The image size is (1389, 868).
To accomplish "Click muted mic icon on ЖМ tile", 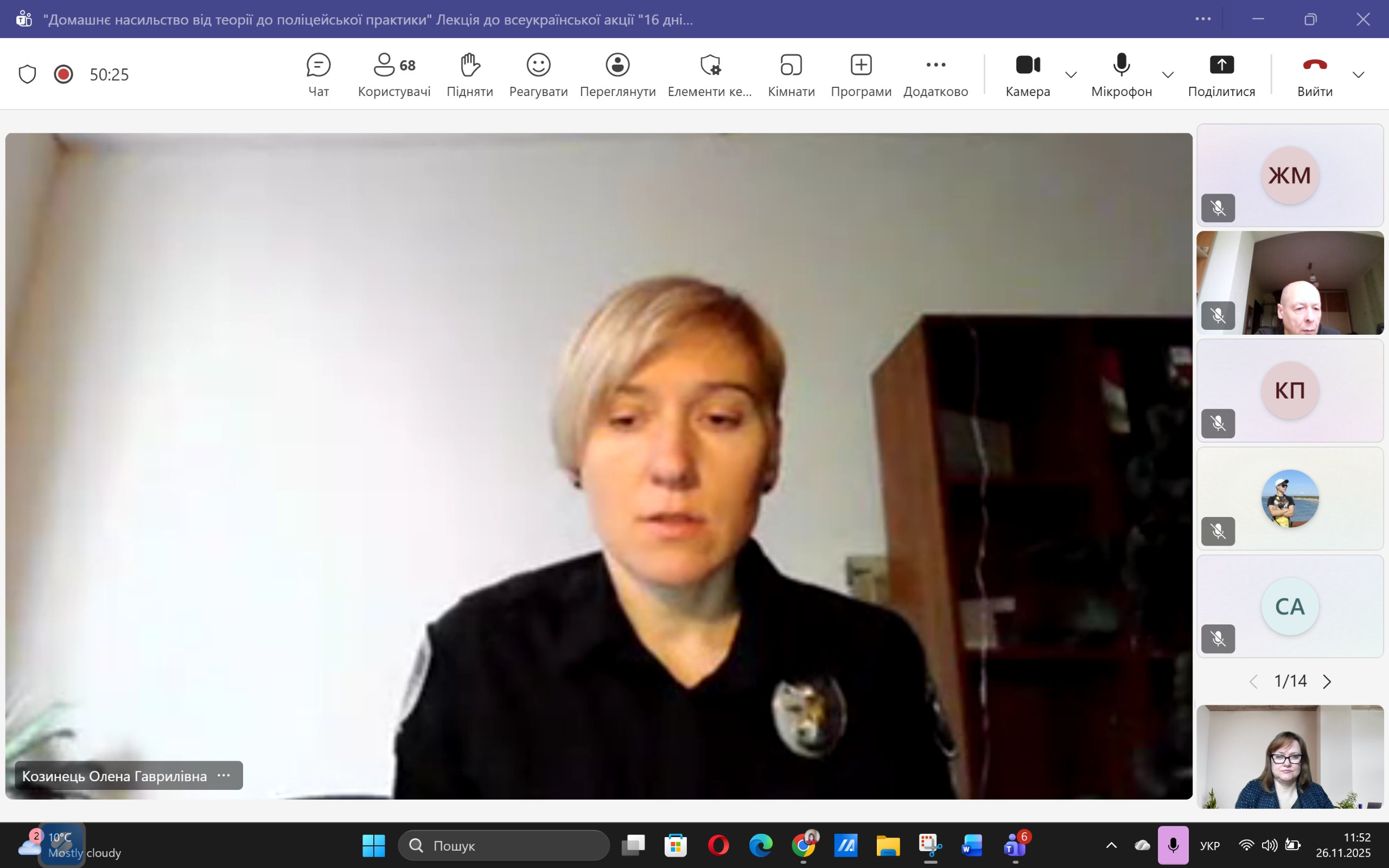I will pos(1218,208).
